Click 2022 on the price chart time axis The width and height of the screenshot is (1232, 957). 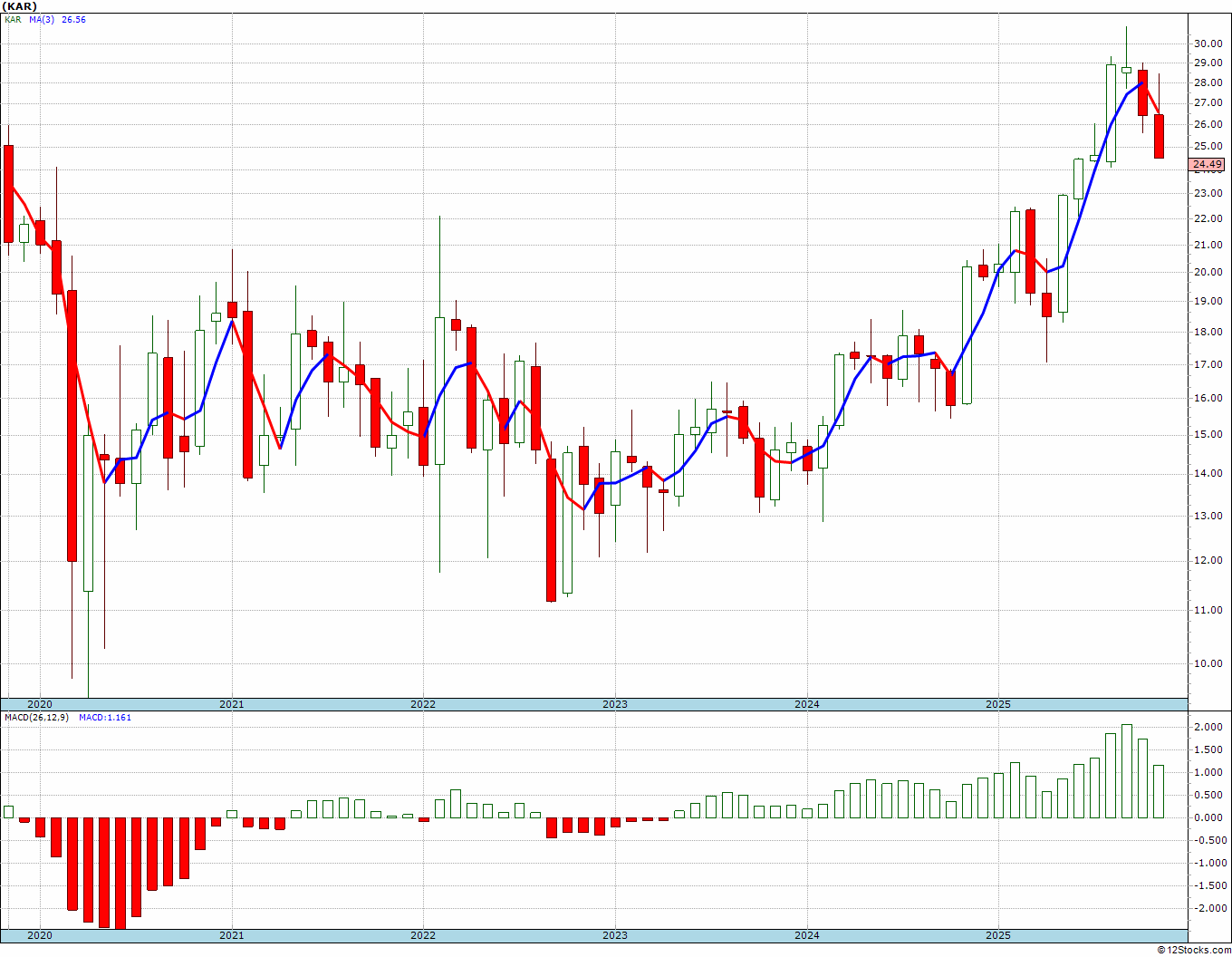click(423, 704)
